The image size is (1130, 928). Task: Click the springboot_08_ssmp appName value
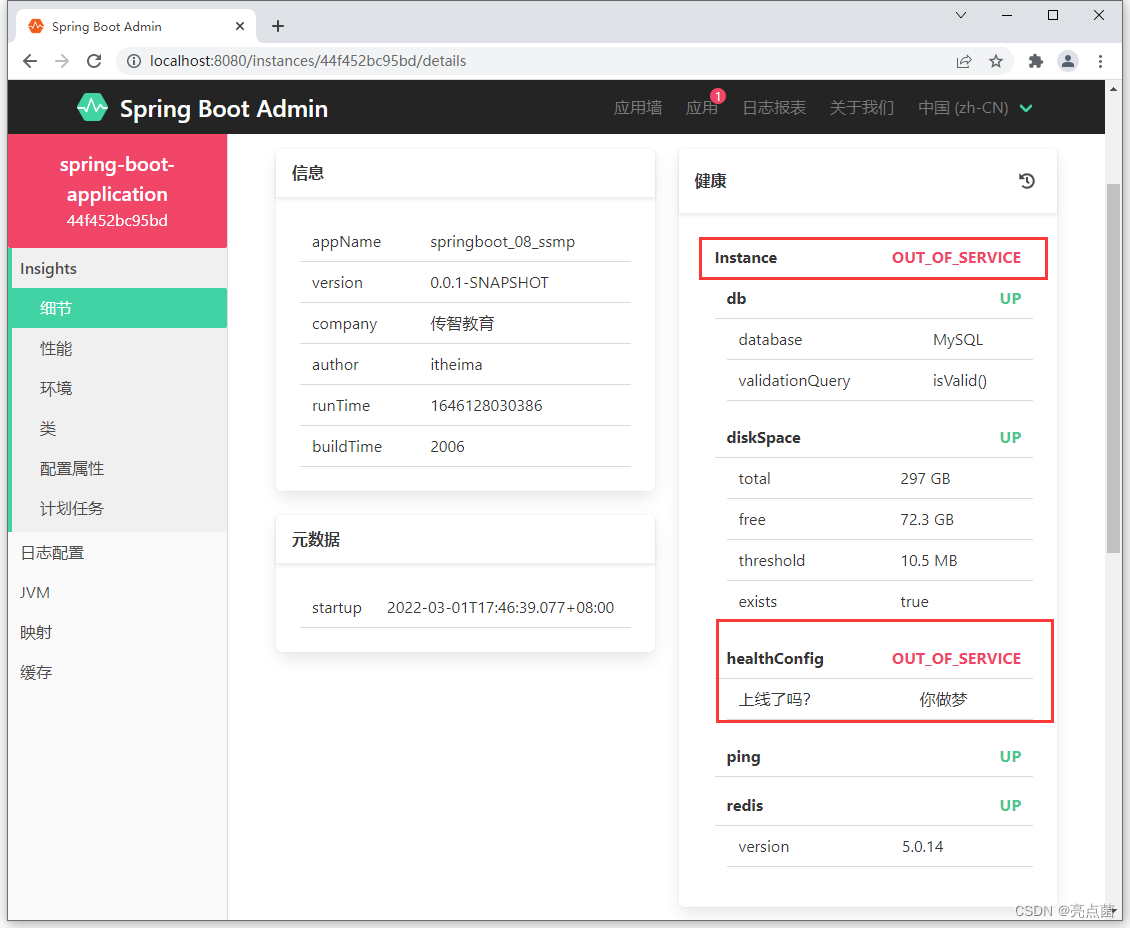coord(502,242)
